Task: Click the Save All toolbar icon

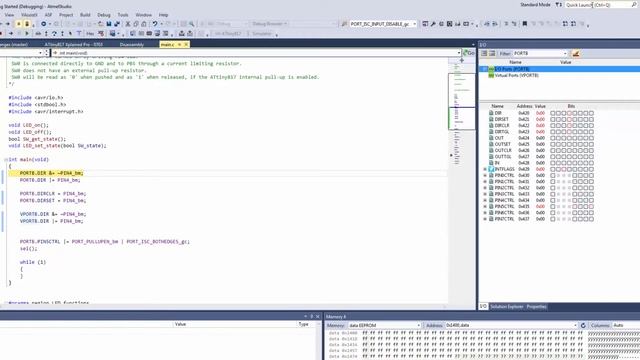Action: click(117, 24)
